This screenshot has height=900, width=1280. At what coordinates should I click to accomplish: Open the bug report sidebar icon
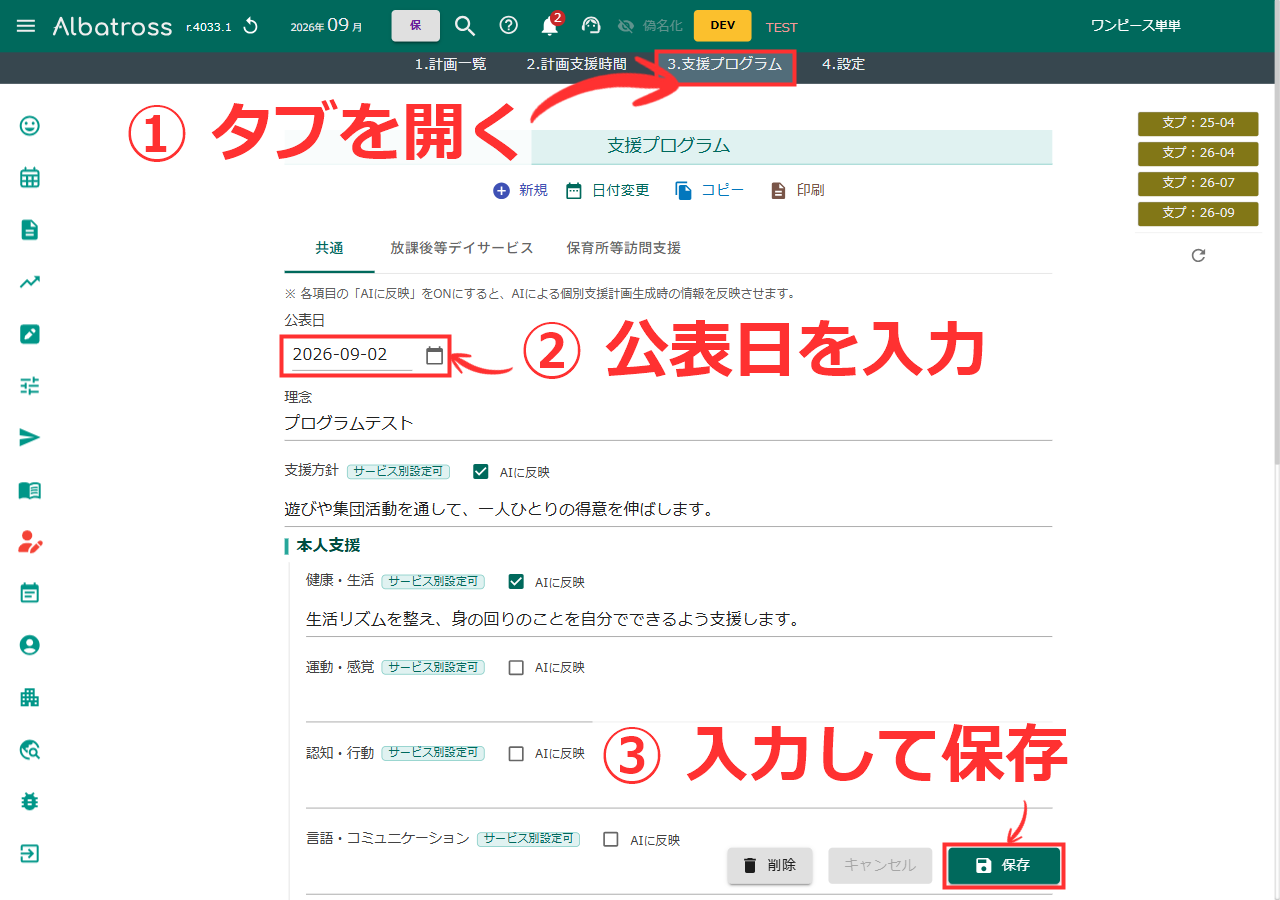pyautogui.click(x=30, y=801)
